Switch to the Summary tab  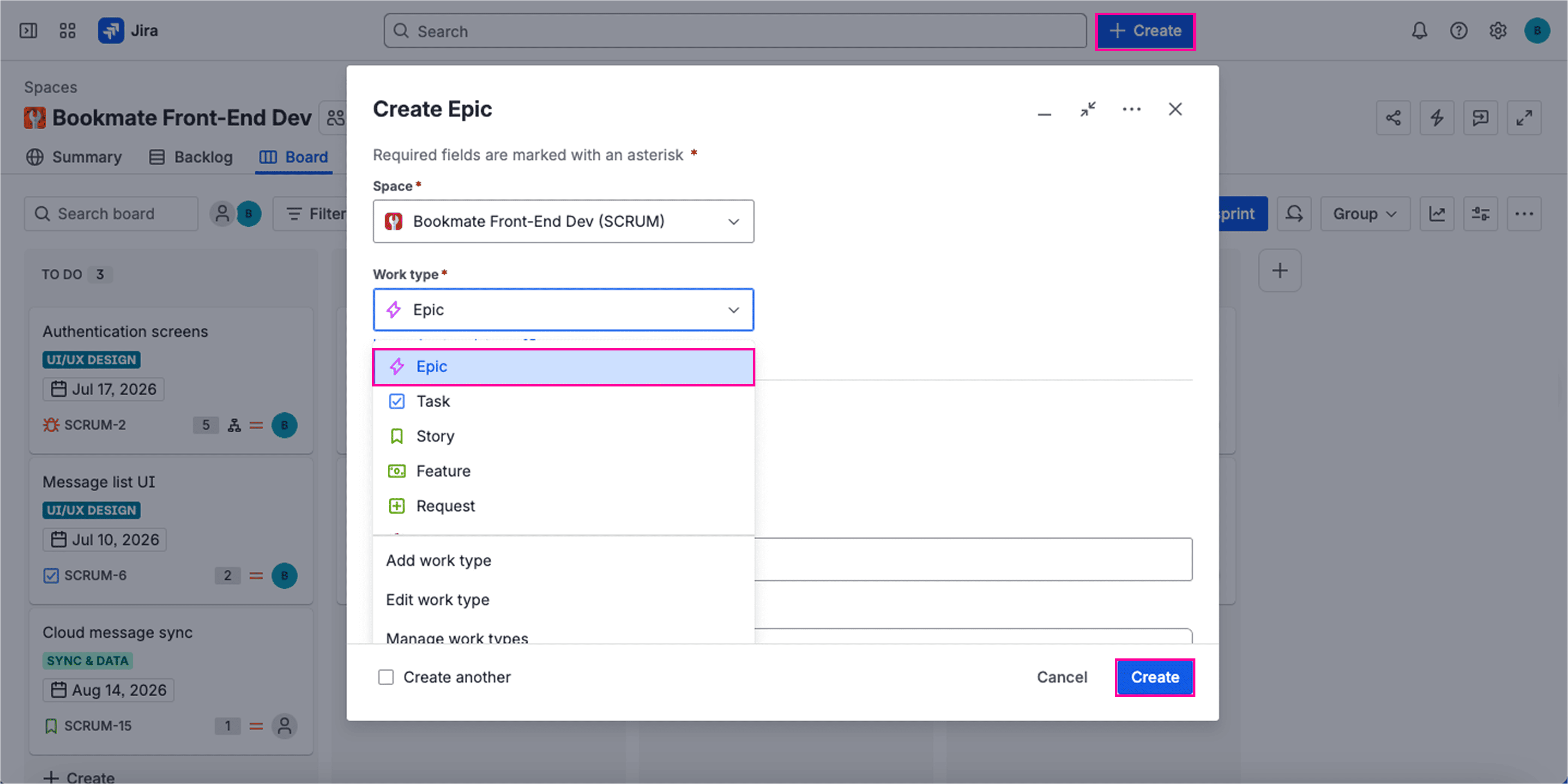point(74,157)
